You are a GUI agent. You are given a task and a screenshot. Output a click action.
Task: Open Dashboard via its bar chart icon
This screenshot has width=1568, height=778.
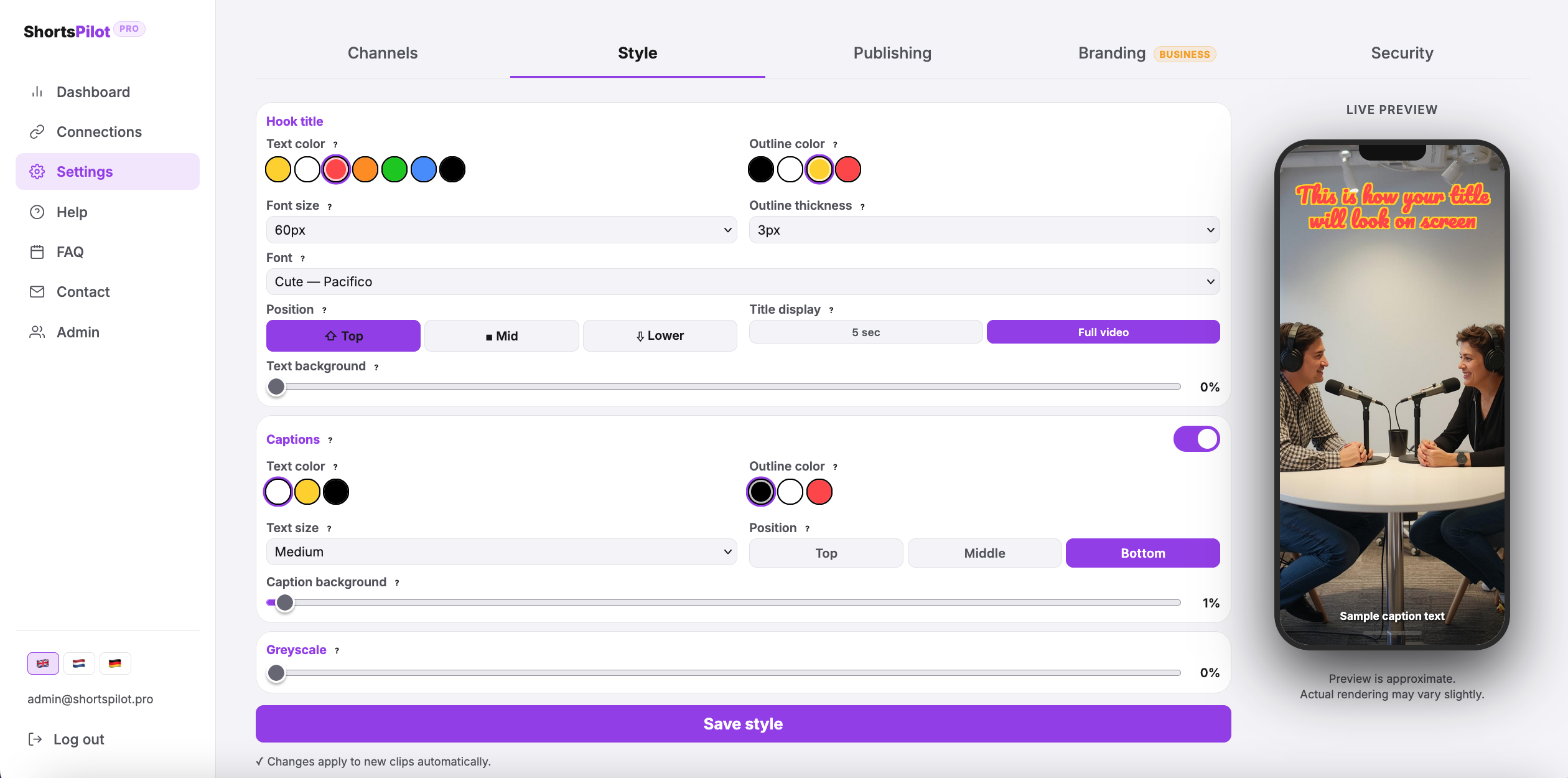(x=37, y=92)
